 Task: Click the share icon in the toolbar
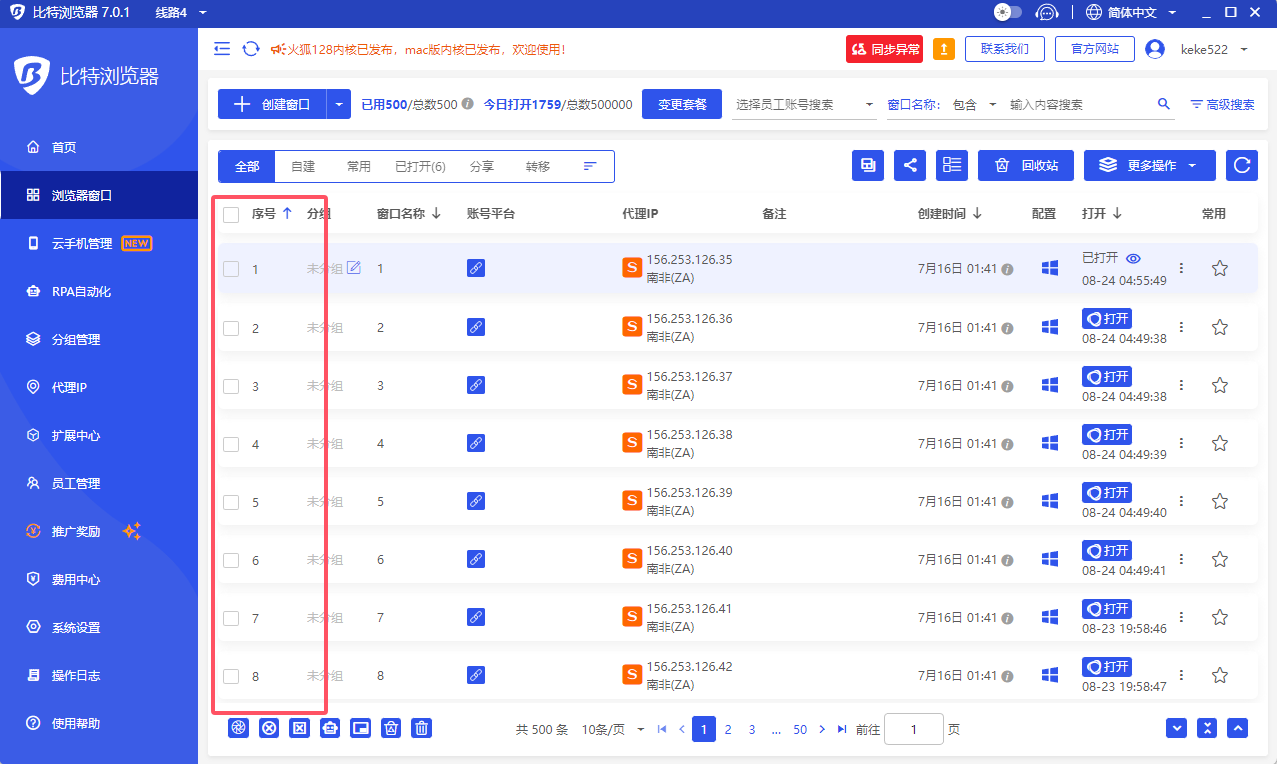point(909,166)
